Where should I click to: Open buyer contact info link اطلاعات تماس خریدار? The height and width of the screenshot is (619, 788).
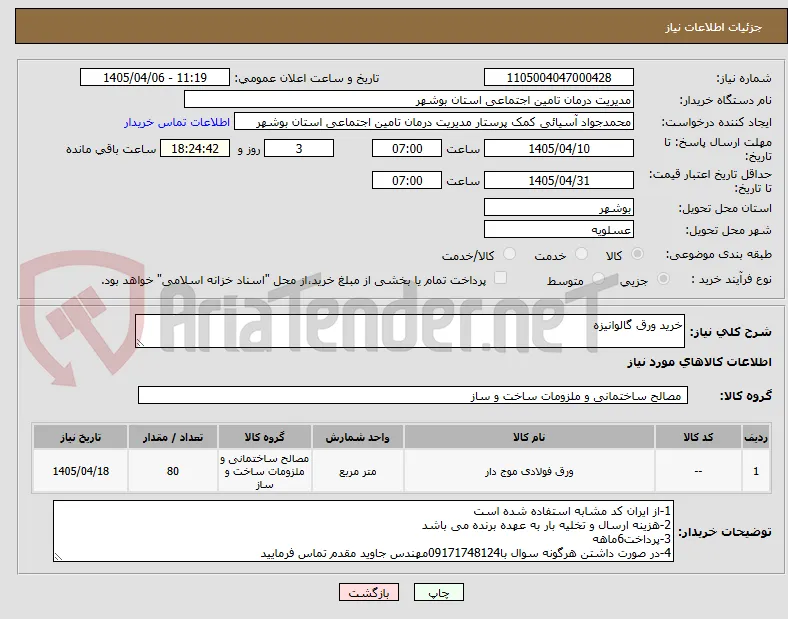(177, 122)
